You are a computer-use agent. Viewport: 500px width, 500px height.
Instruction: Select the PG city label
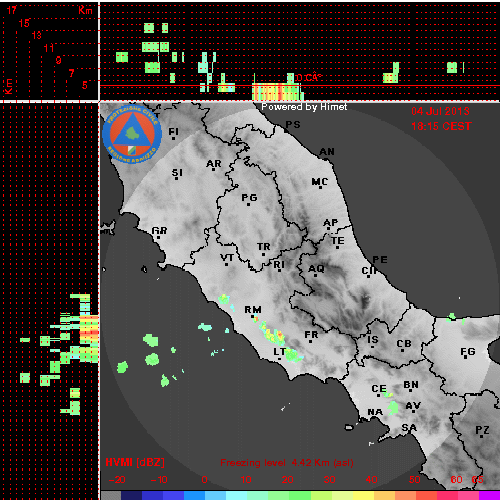click(249, 198)
